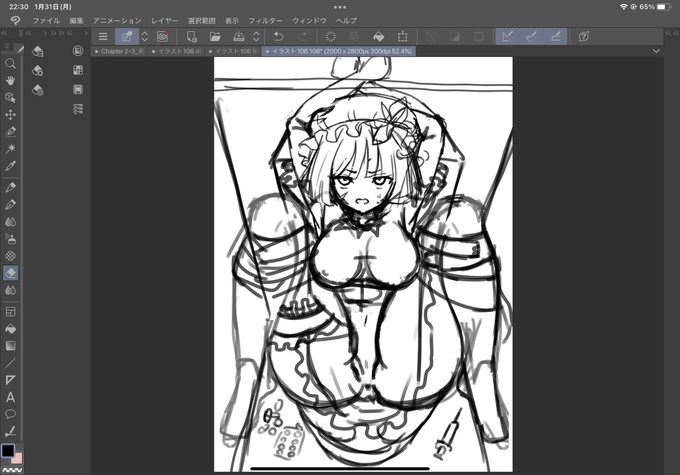
Task: Toggle Snap to Grid
Action: (556, 36)
